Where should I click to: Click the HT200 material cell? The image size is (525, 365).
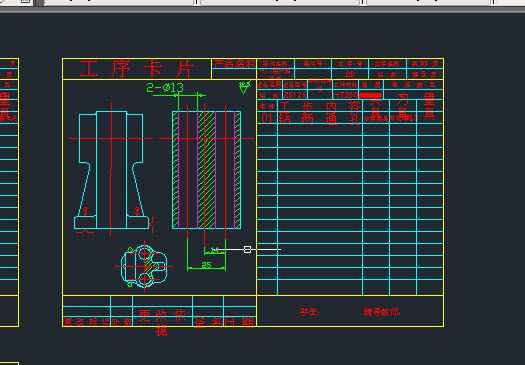346,95
